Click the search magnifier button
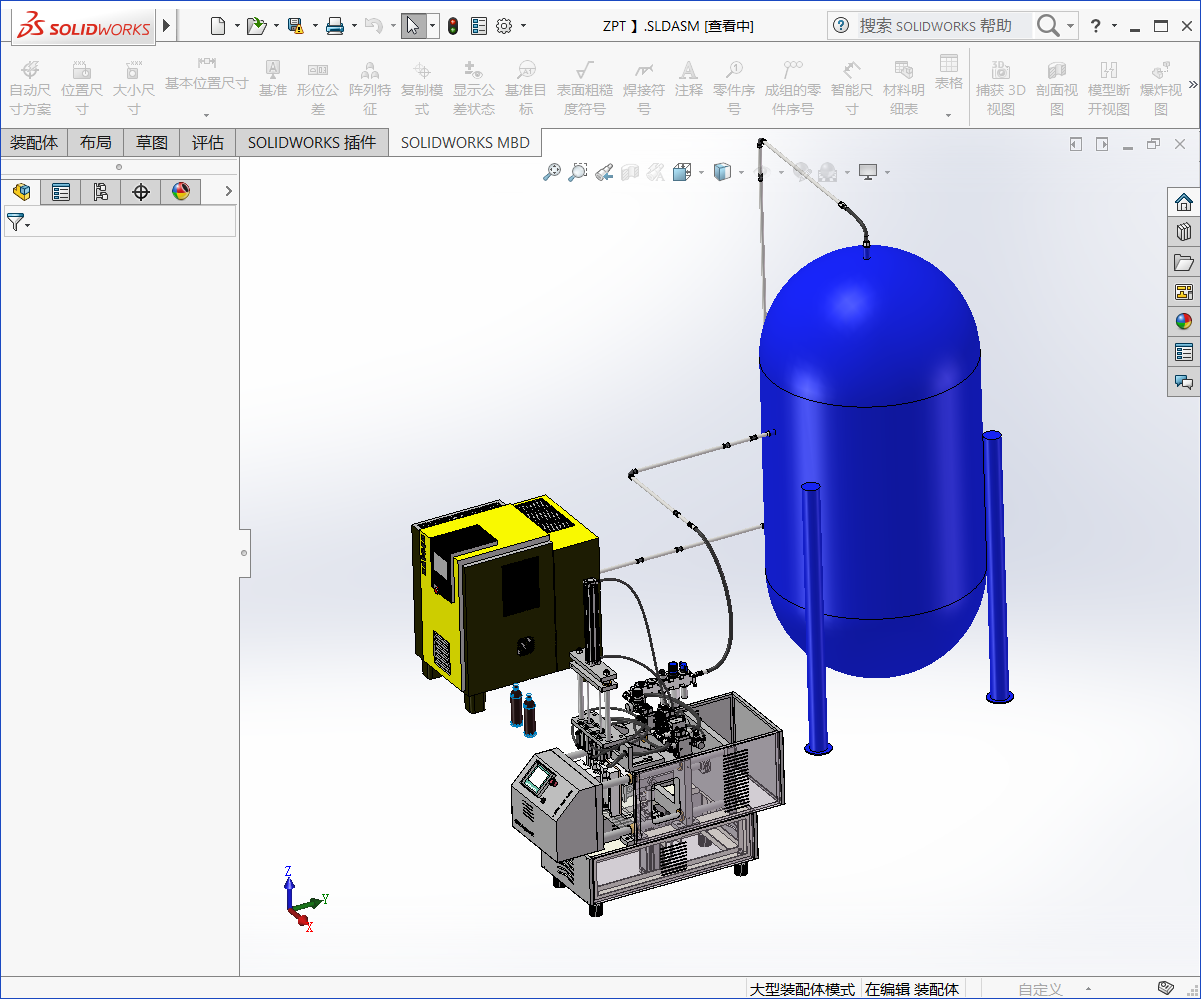Screen dimensions: 1201x999 1047,24
